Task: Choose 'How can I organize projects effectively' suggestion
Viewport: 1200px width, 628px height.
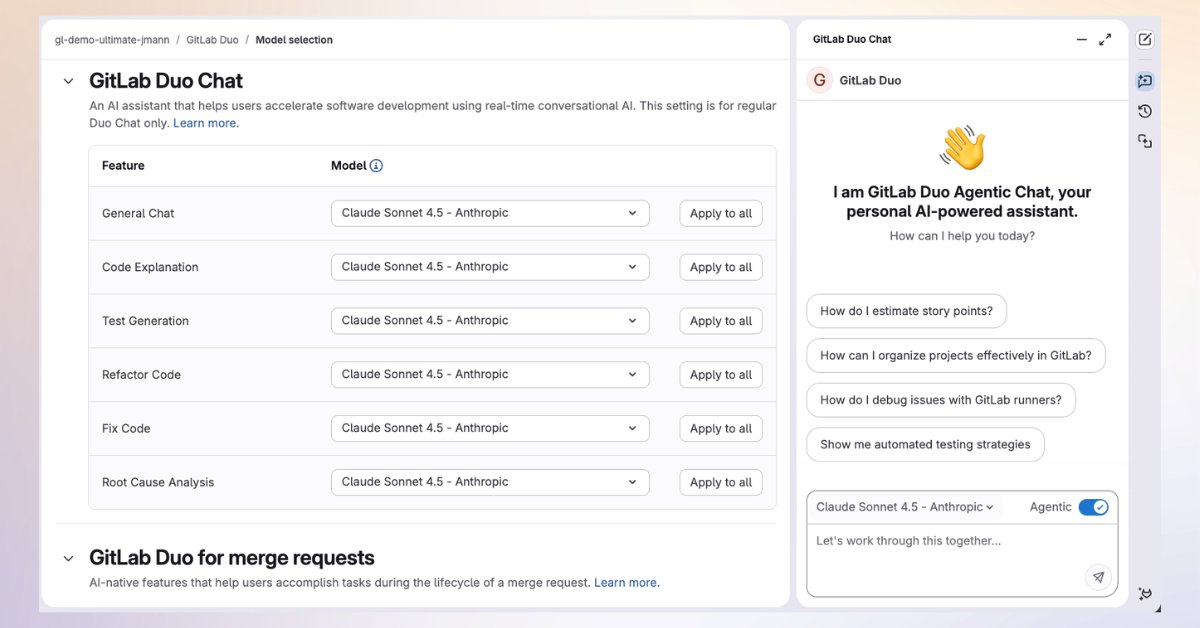Action: (x=956, y=355)
